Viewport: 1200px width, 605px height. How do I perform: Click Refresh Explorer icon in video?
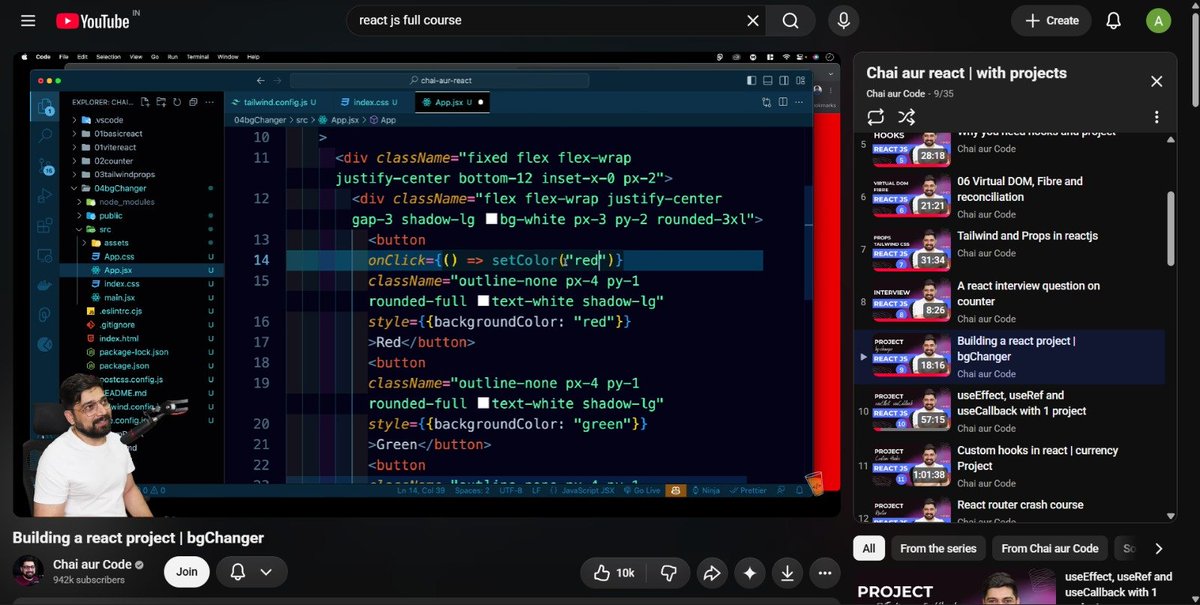click(176, 101)
